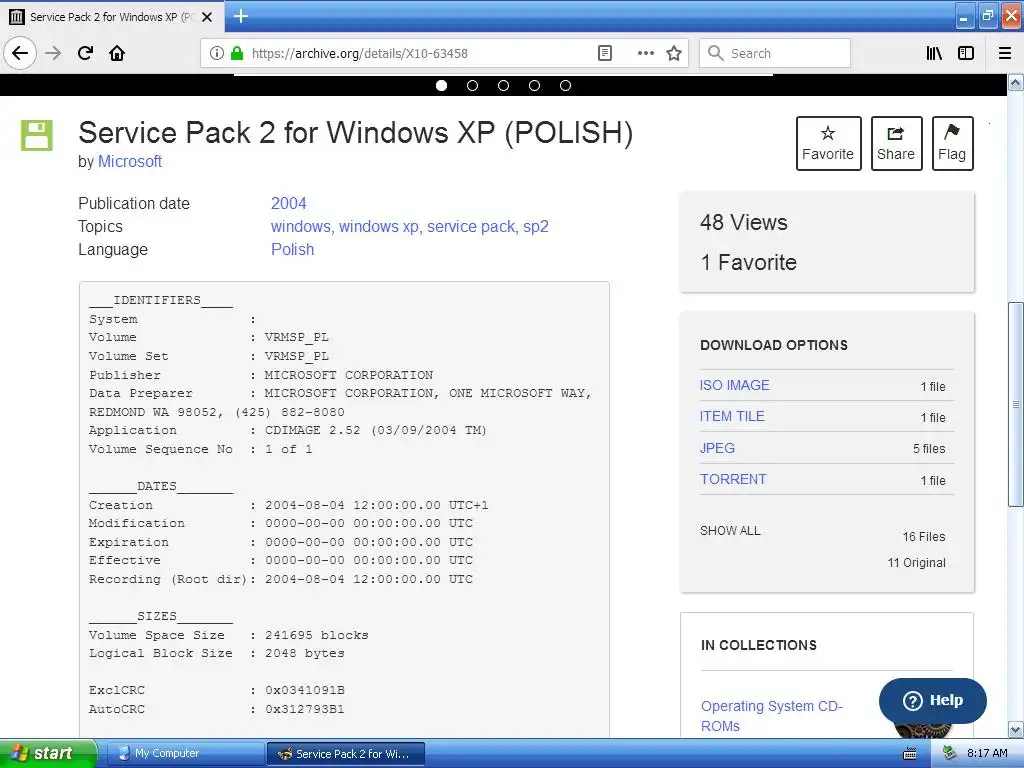The width and height of the screenshot is (1024, 768).
Task: Select the first carousel dot
Action: click(x=441, y=86)
